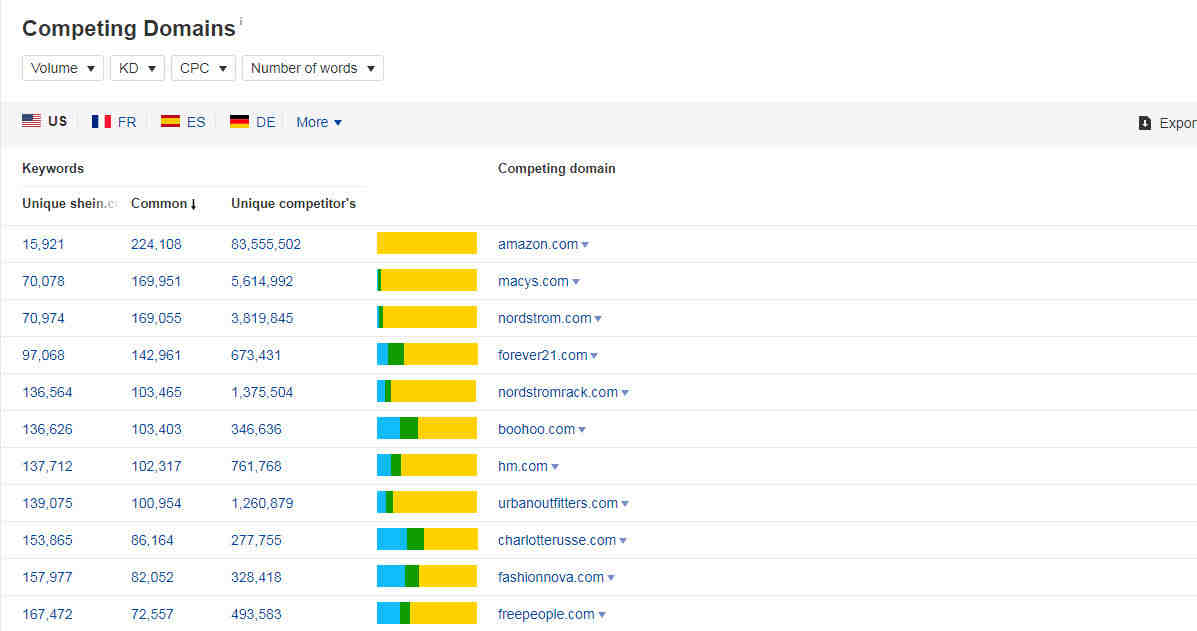Image resolution: width=1197 pixels, height=631 pixels.
Task: Click the Spanish flag icon
Action: click(x=170, y=121)
